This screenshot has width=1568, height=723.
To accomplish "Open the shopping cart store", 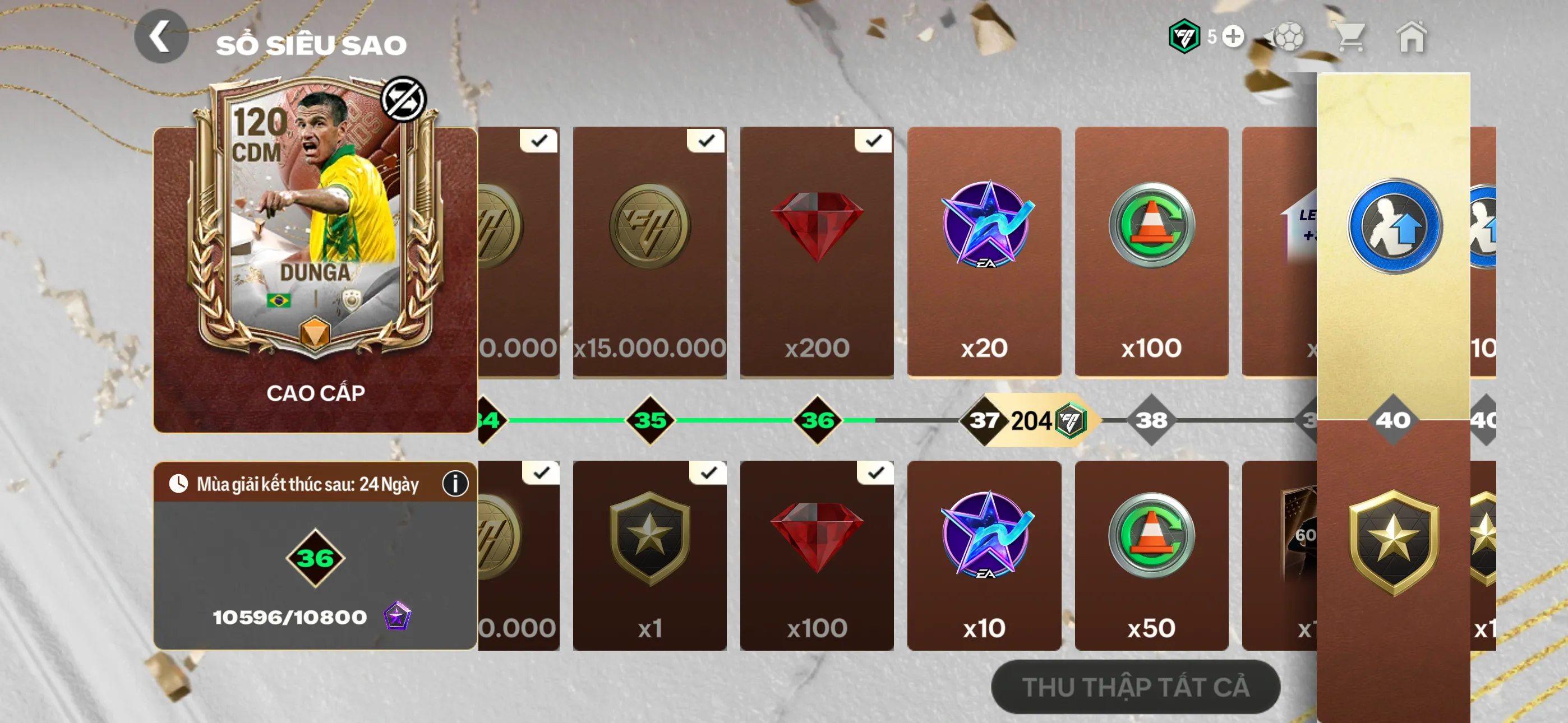I will click(x=1349, y=38).
